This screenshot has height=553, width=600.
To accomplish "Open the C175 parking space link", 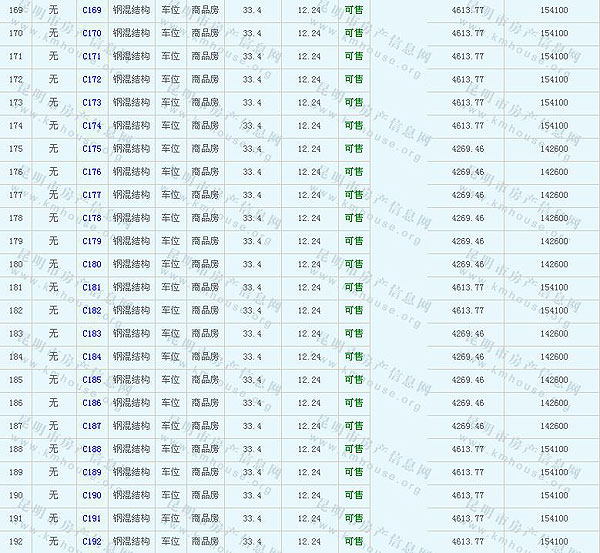I will click(92, 148).
